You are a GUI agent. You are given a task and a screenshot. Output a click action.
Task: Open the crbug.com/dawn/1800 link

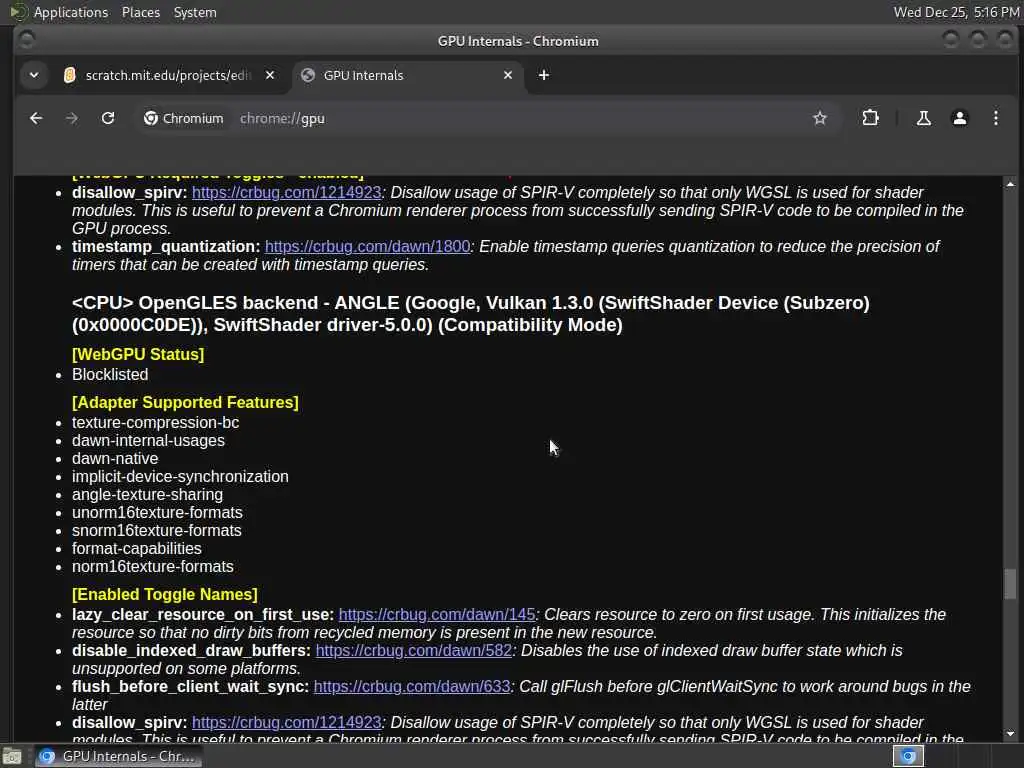click(x=367, y=247)
